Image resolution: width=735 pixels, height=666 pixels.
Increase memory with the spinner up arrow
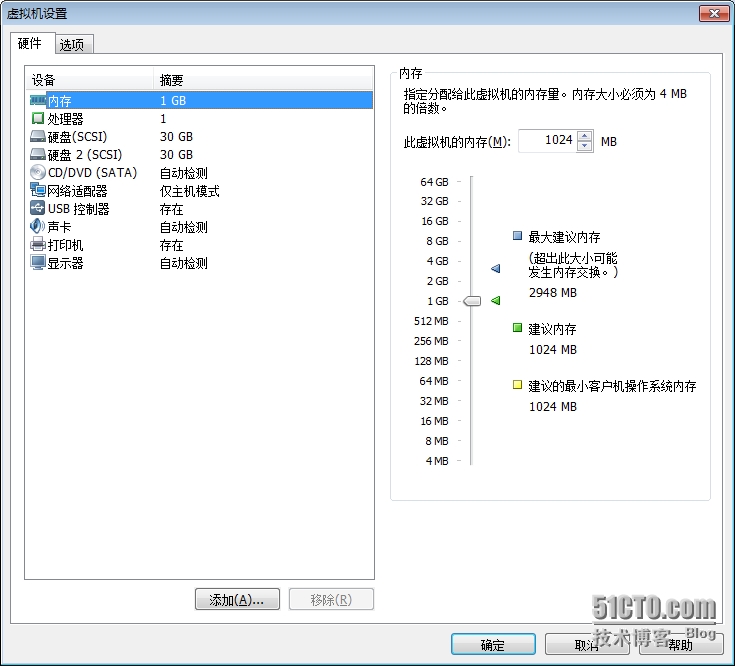pos(584,136)
